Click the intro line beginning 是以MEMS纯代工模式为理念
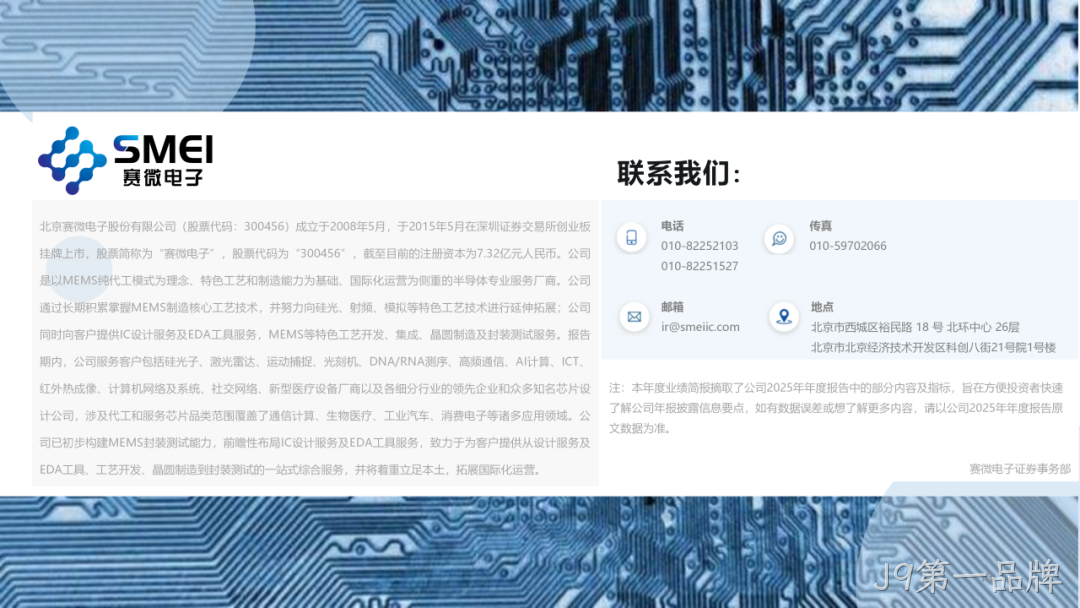The image size is (1080, 608). click(315, 280)
